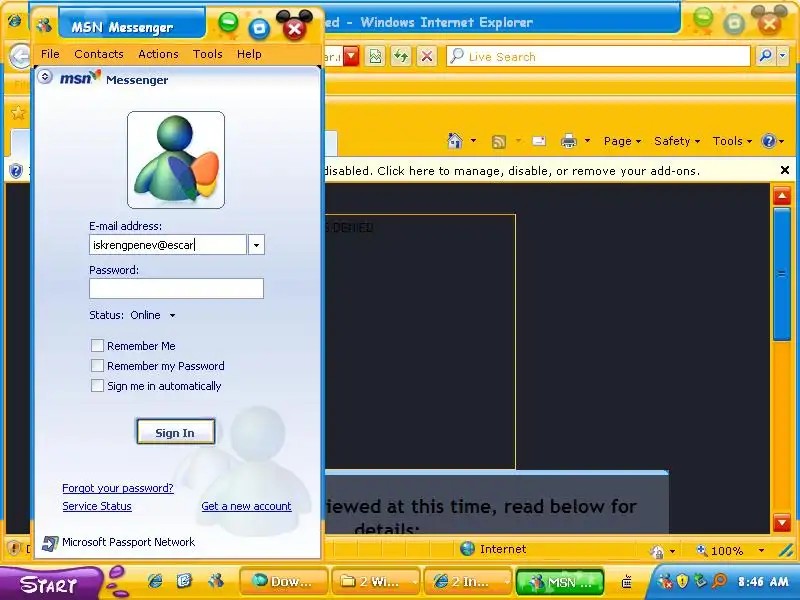The width and height of the screenshot is (800, 600).
Task: Click the MSN Messenger tray icon
Action: (x=665, y=581)
